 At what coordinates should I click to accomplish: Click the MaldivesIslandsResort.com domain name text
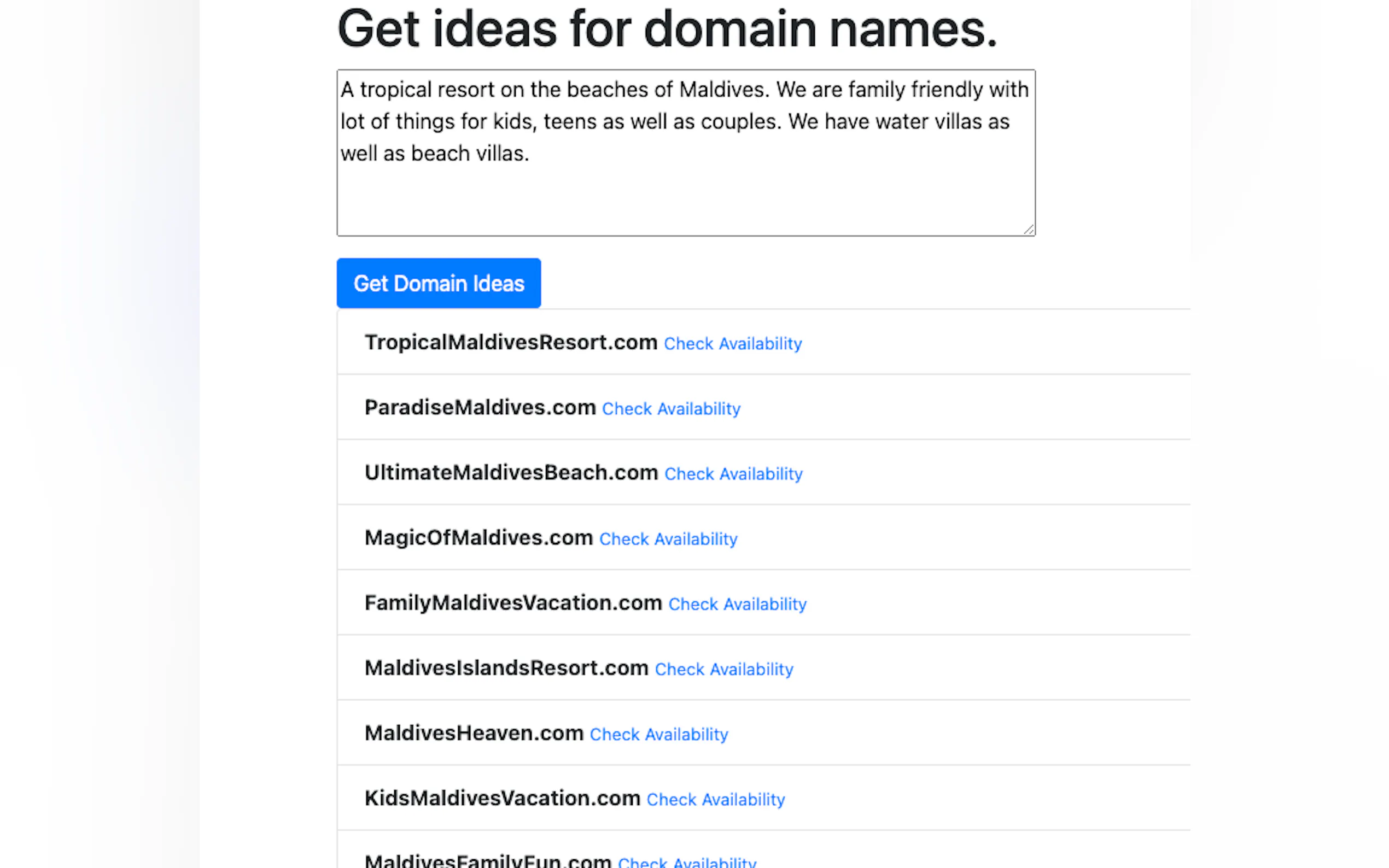click(x=506, y=668)
